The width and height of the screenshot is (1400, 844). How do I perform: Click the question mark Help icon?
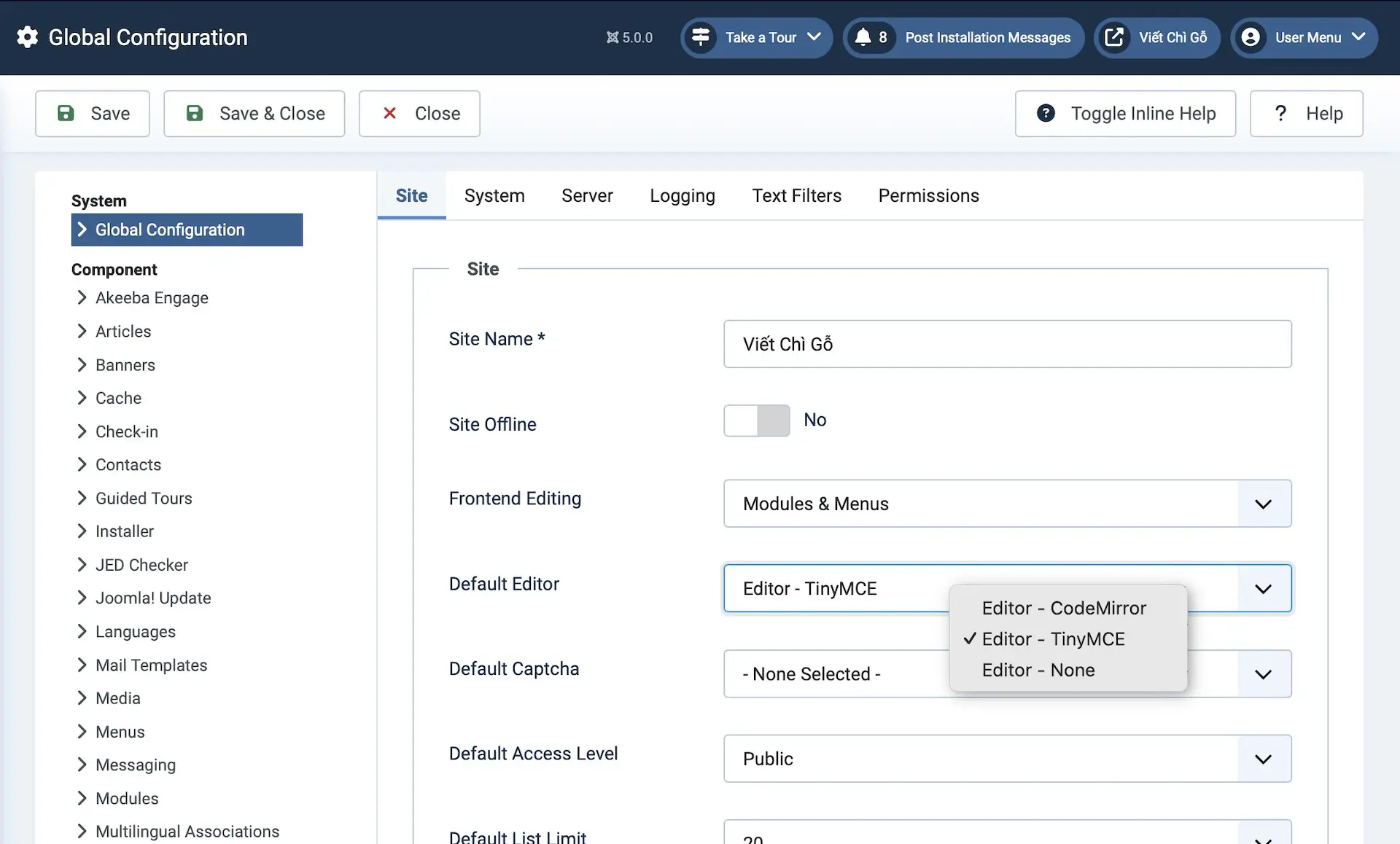pyautogui.click(x=1280, y=113)
